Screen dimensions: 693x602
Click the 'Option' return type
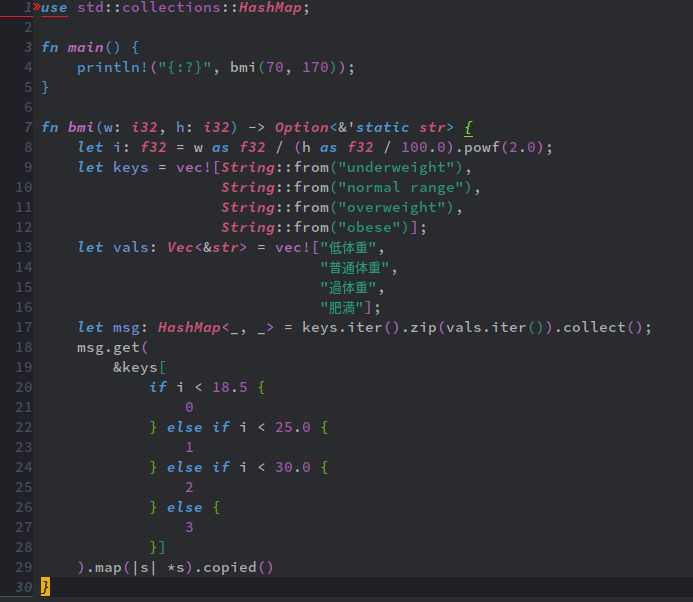coord(302,127)
